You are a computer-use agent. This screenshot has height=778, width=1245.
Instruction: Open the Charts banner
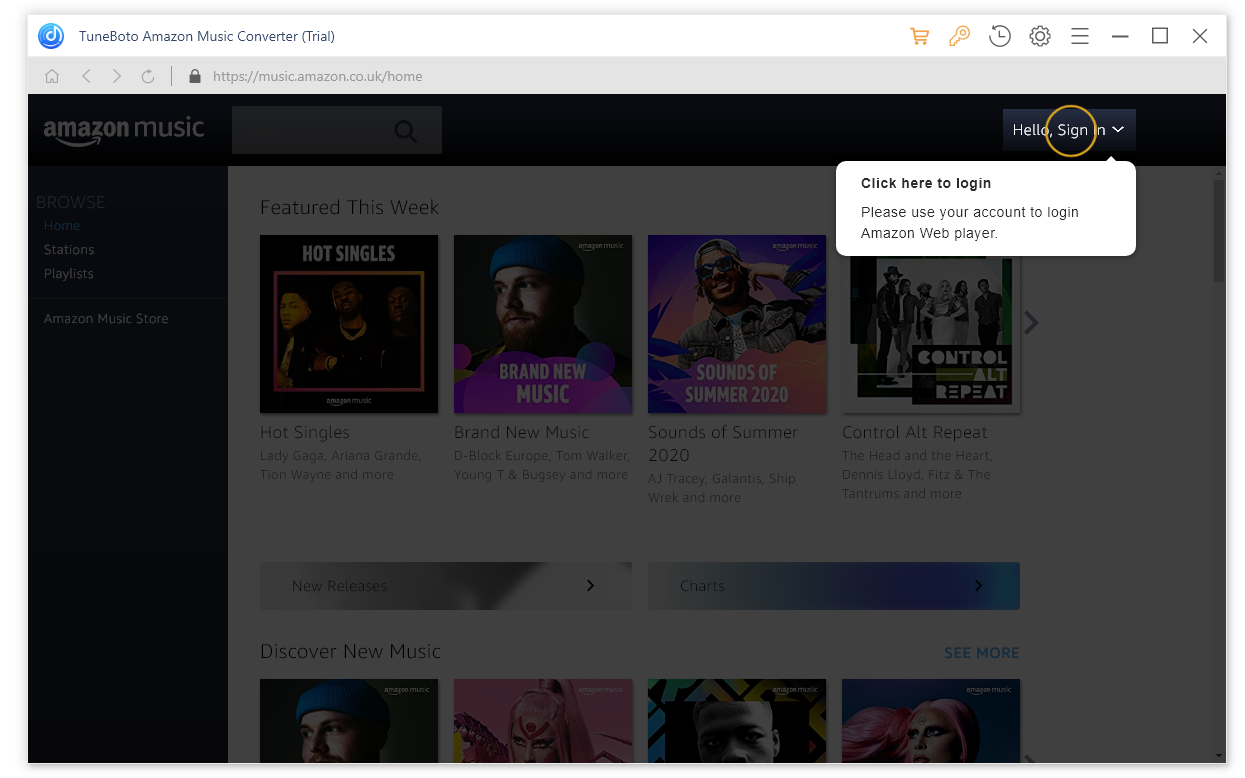tap(834, 586)
